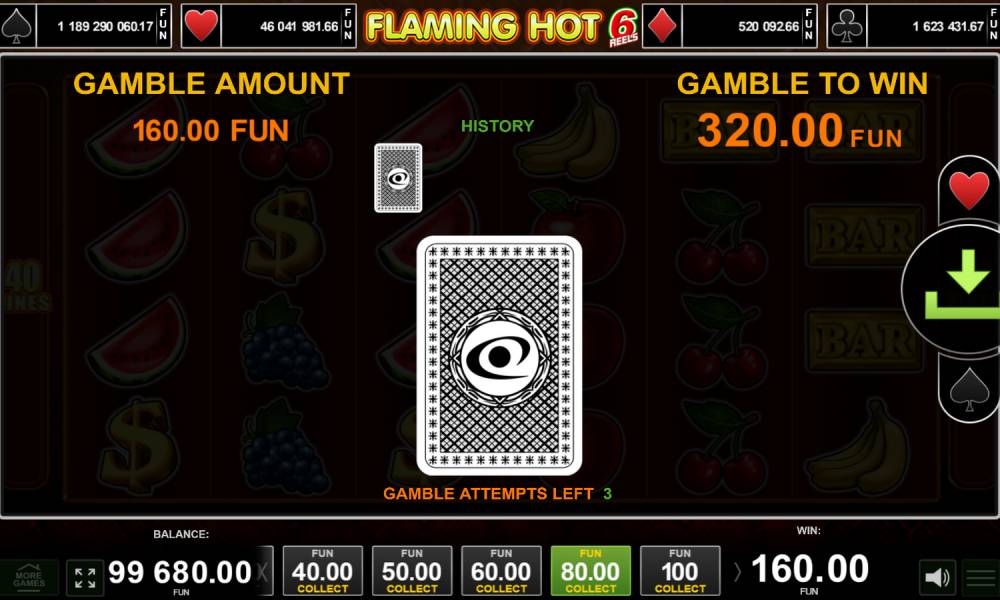The height and width of the screenshot is (600, 1000).
Task: Select the 40.00 collect bet button
Action: [323, 571]
